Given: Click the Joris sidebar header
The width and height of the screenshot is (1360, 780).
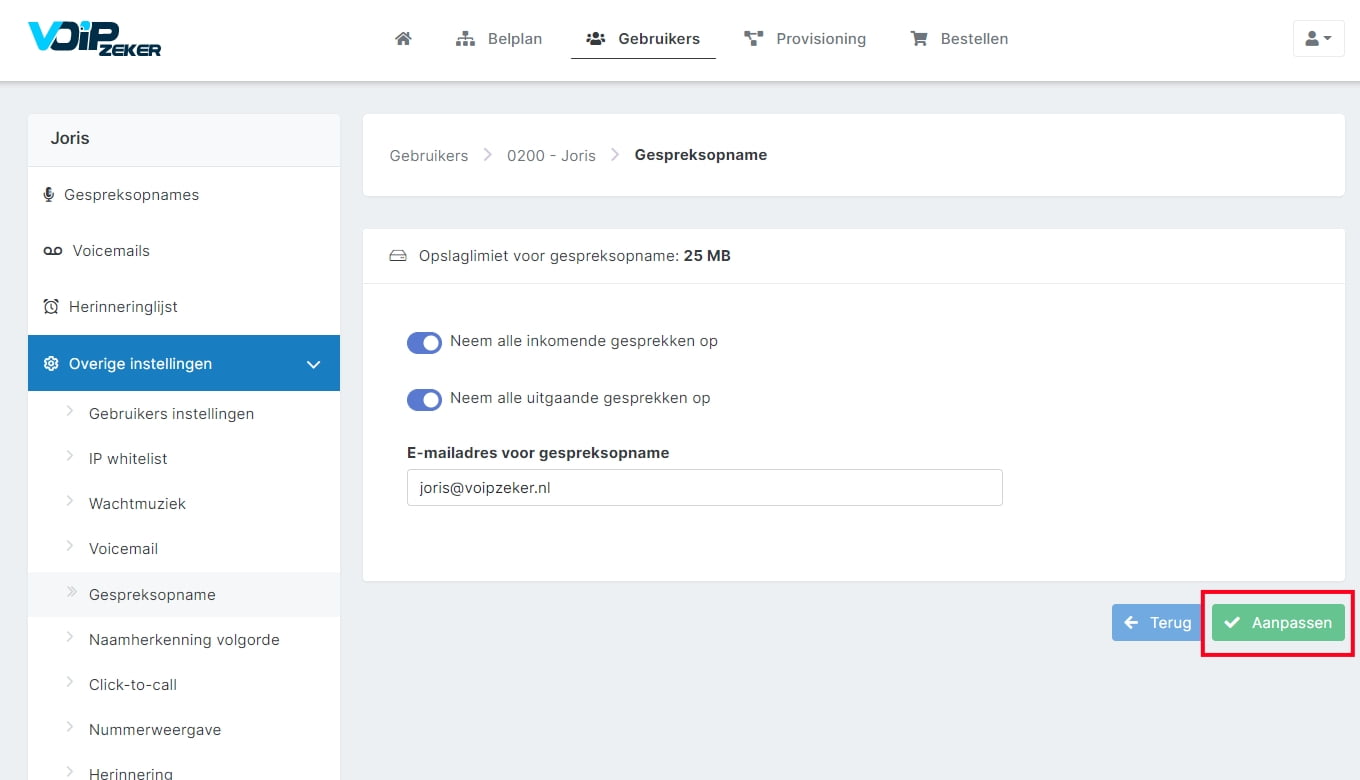Looking at the screenshot, I should pyautogui.click(x=184, y=139).
